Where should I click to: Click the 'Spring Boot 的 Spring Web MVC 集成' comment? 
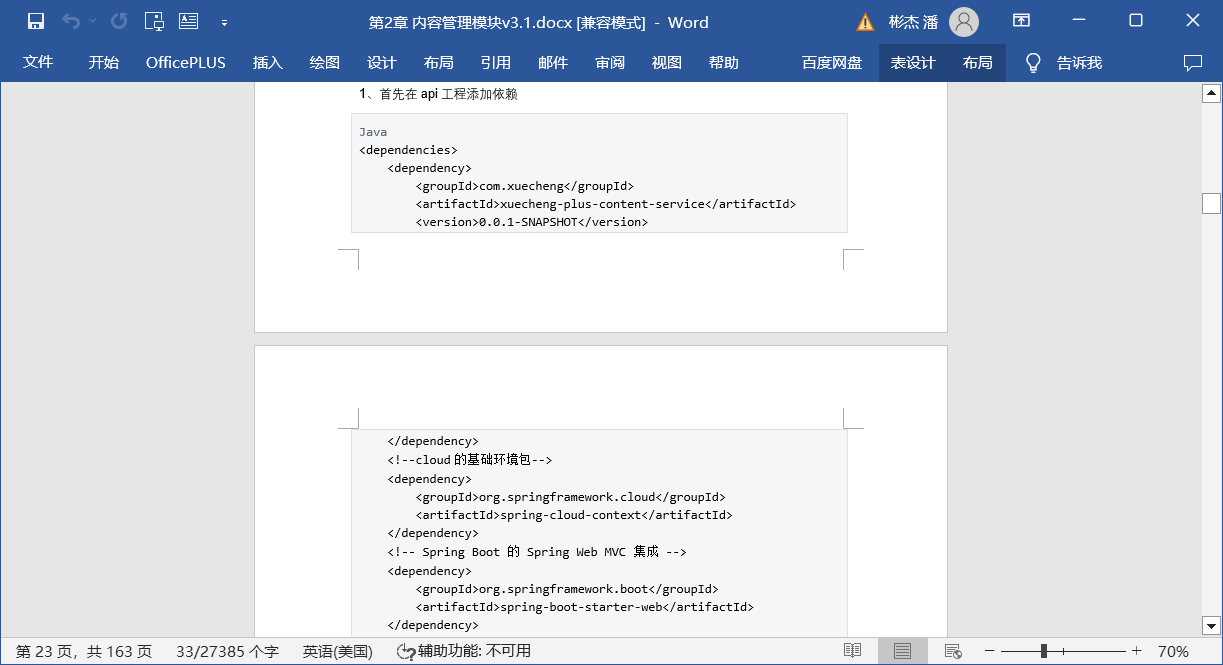coord(537,552)
